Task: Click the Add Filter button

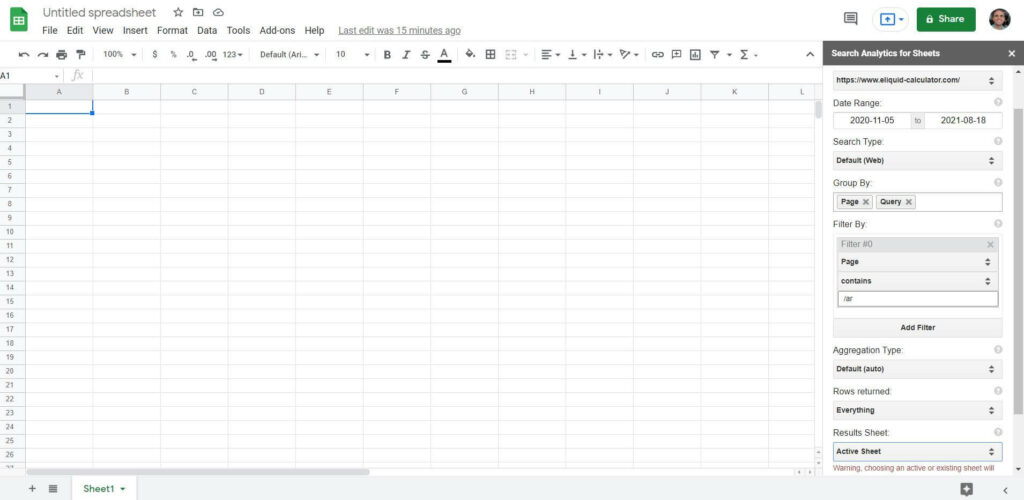Action: (x=917, y=327)
